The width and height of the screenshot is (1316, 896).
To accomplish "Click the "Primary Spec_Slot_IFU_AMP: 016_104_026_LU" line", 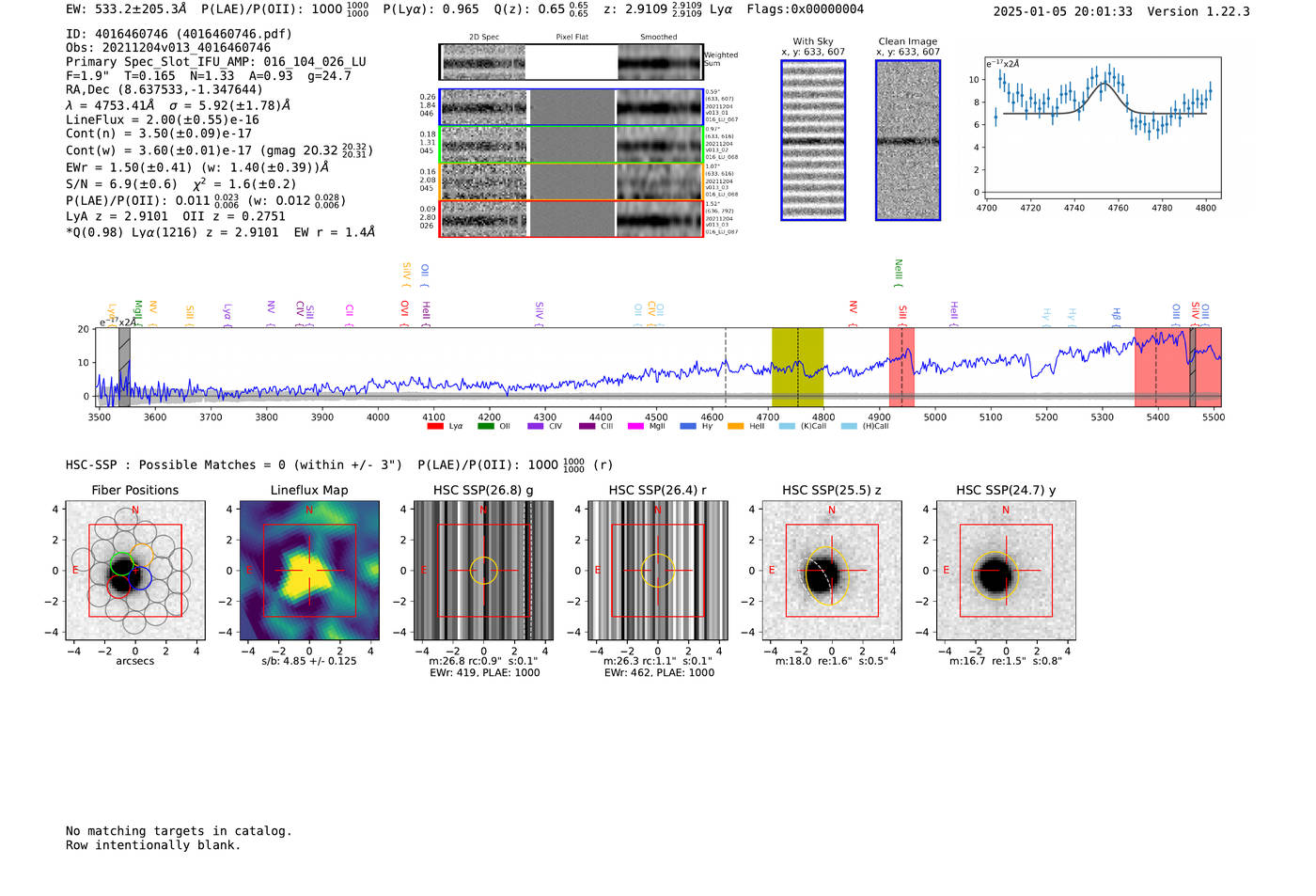I will tap(216, 62).
